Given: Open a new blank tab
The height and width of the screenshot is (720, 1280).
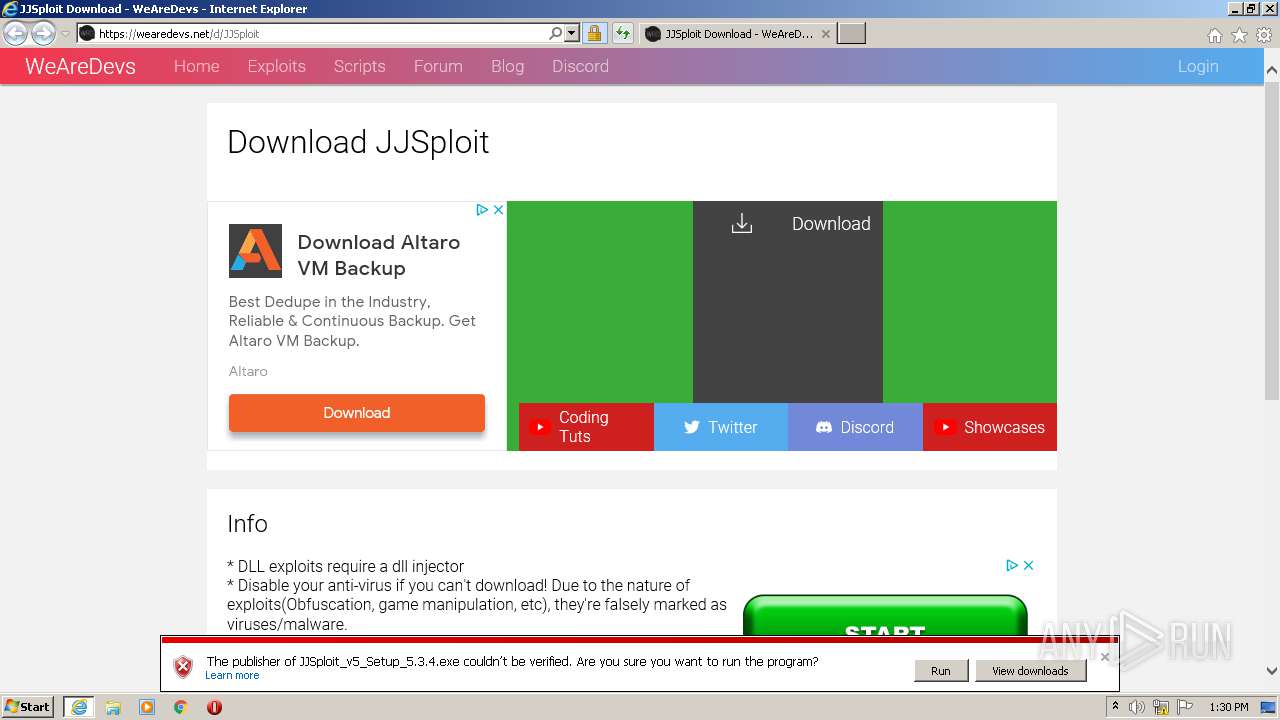Looking at the screenshot, I should 851,34.
